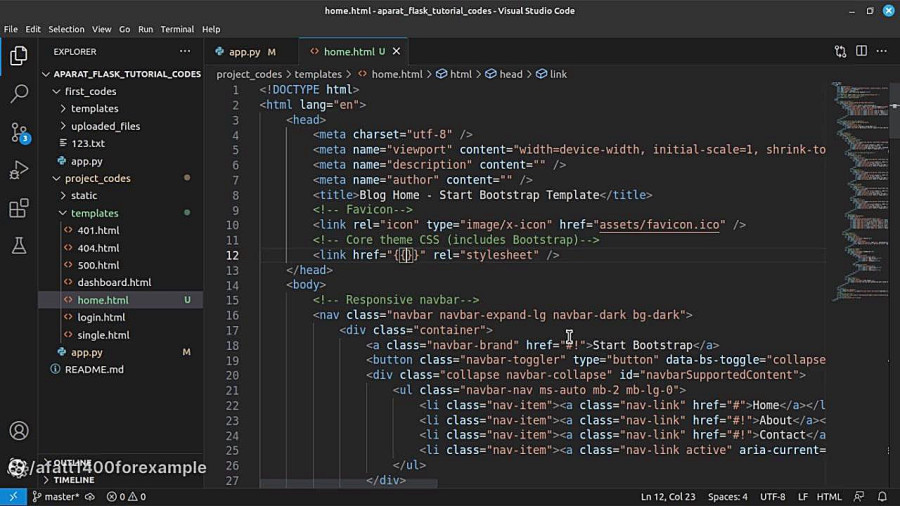Viewport: 900px width, 506px height.
Task: Open the View menu
Action: pyautogui.click(x=102, y=29)
